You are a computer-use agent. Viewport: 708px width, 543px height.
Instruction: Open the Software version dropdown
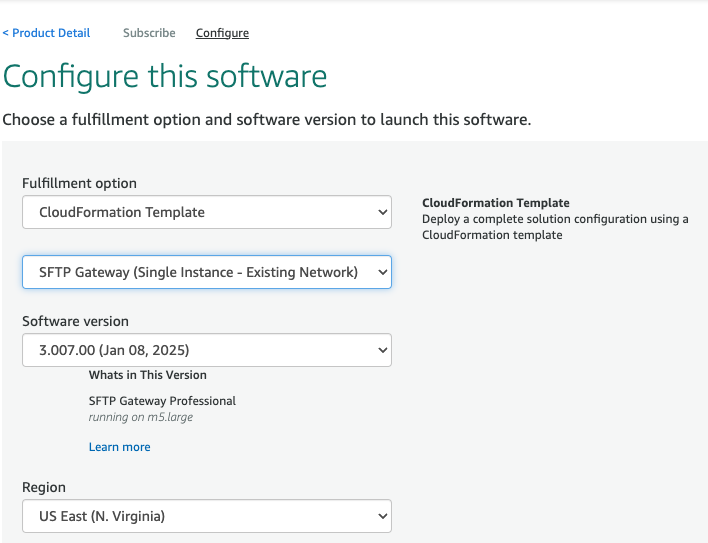(207, 350)
